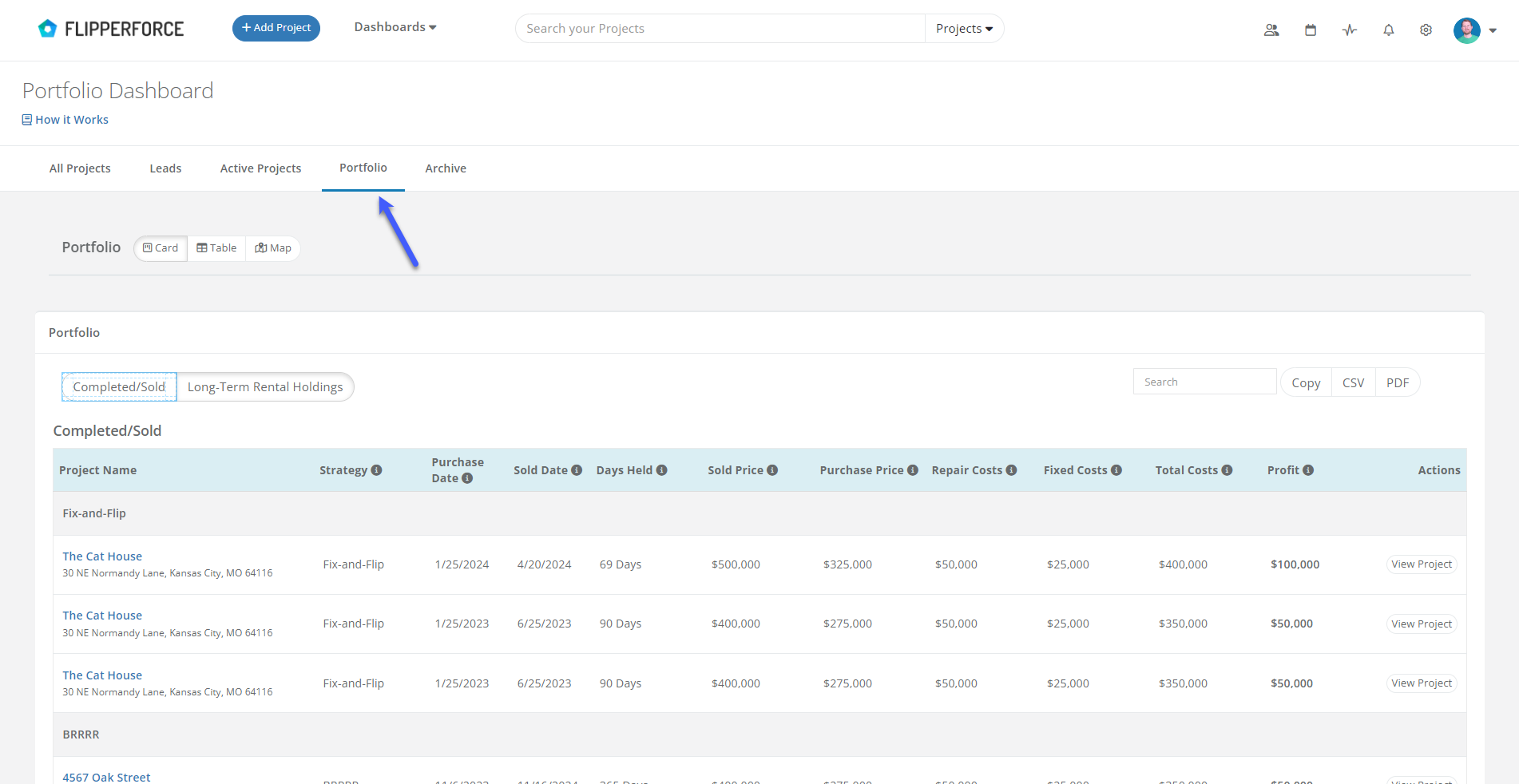View Project for $500,000 Cat House sale

tap(1422, 564)
